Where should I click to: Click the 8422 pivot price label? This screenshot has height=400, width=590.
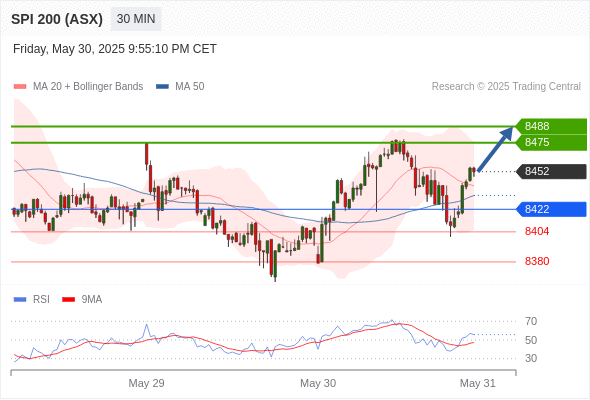tap(551, 209)
